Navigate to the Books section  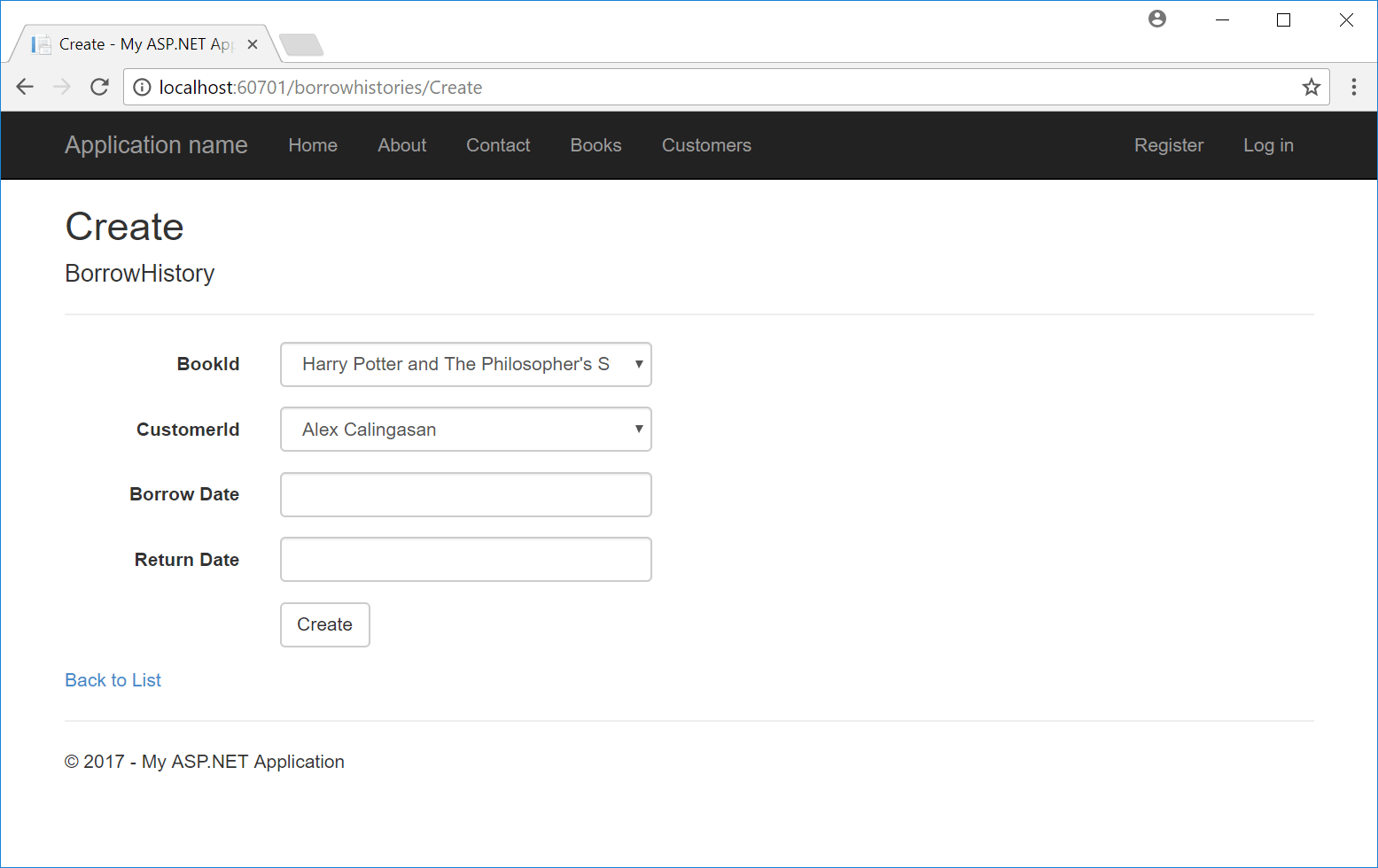point(596,145)
